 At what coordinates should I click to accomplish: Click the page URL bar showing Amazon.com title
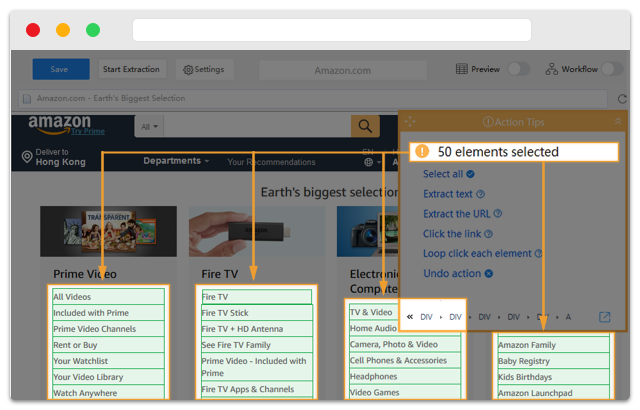click(x=312, y=98)
